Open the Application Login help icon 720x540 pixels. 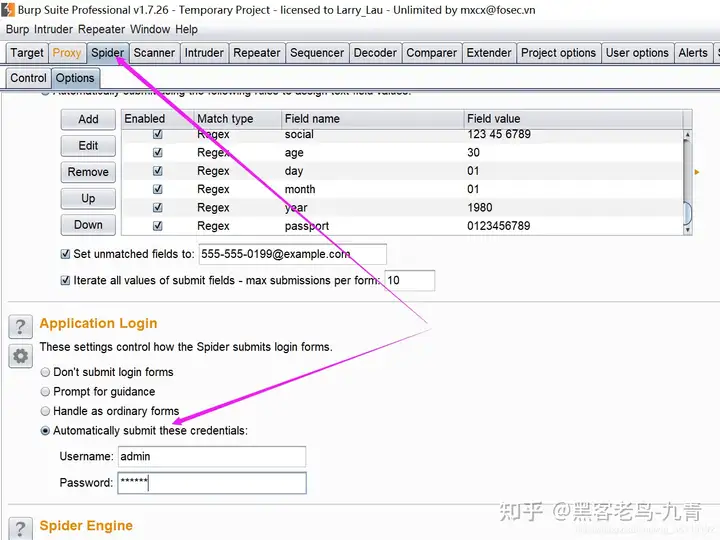20,326
